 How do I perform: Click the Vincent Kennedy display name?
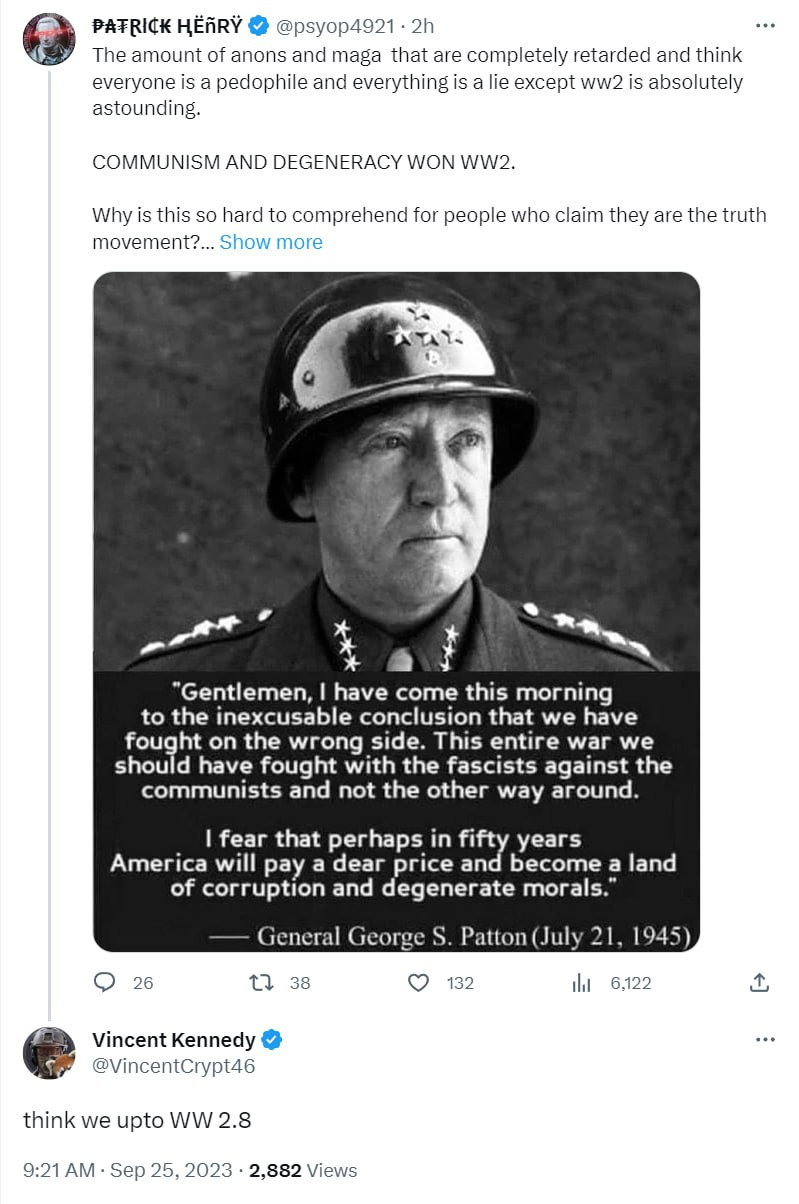point(174,1040)
